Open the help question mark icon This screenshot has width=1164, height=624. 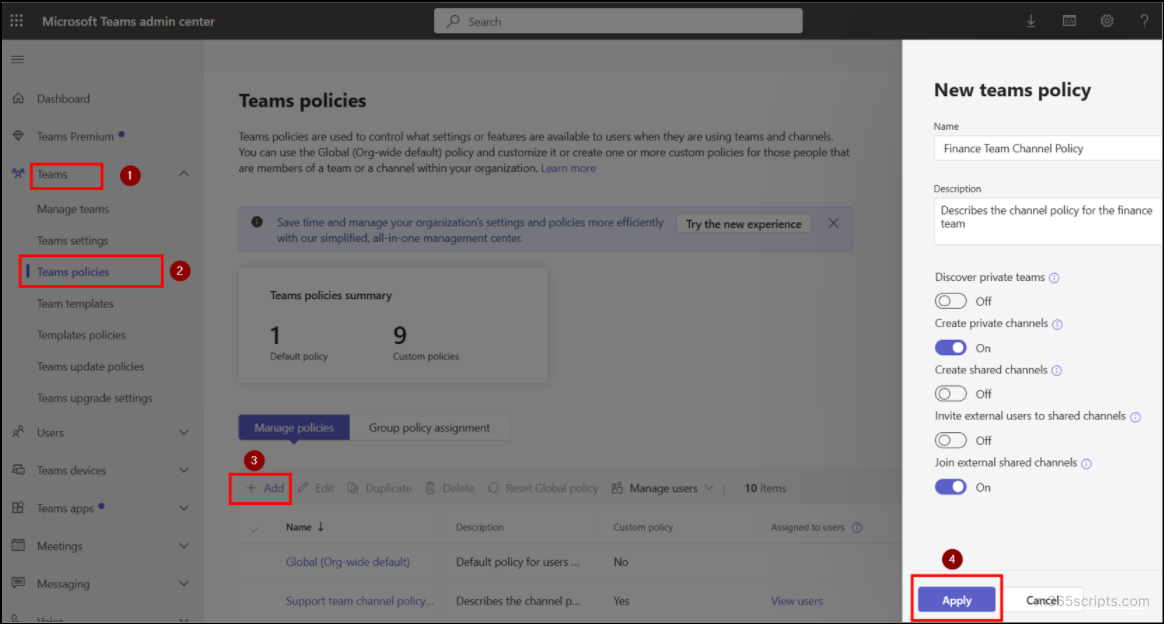[x=1144, y=21]
